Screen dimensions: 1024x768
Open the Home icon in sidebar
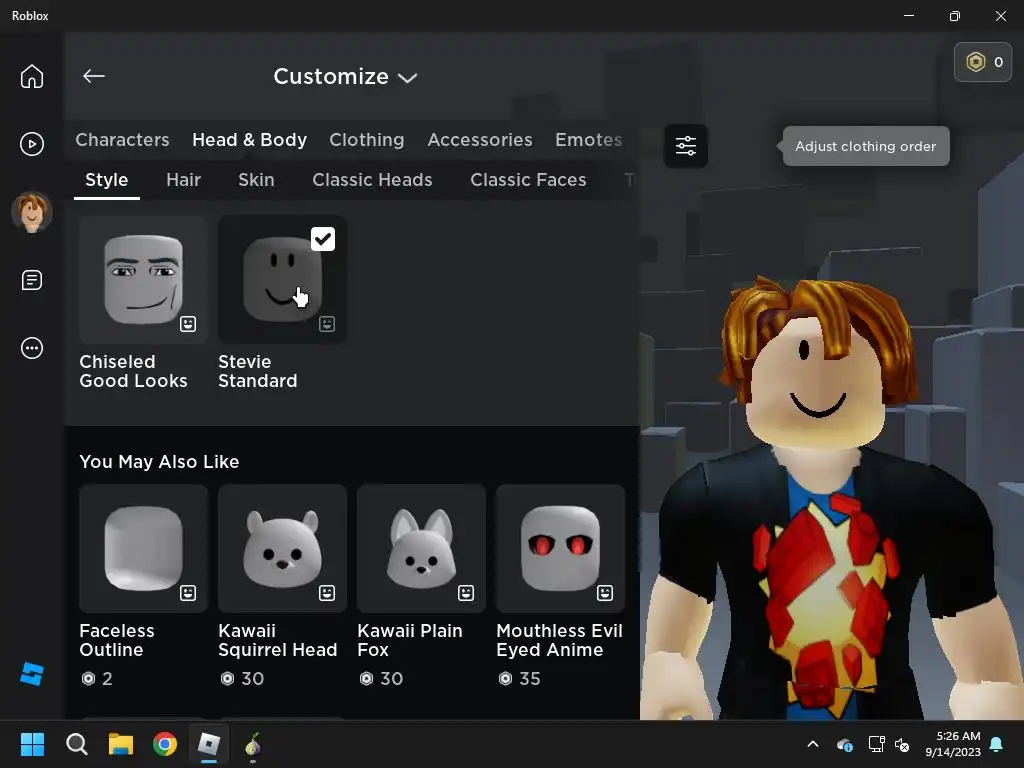(31, 76)
